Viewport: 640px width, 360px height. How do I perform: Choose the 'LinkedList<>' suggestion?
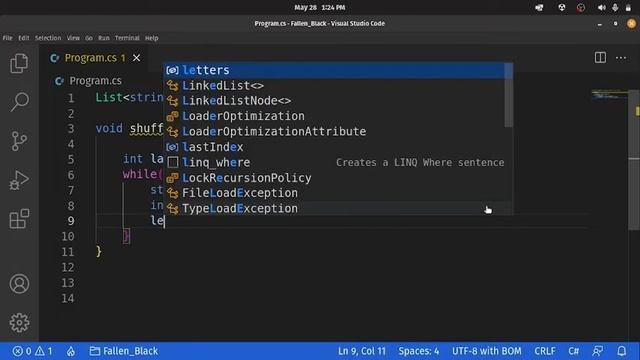tap(334, 86)
